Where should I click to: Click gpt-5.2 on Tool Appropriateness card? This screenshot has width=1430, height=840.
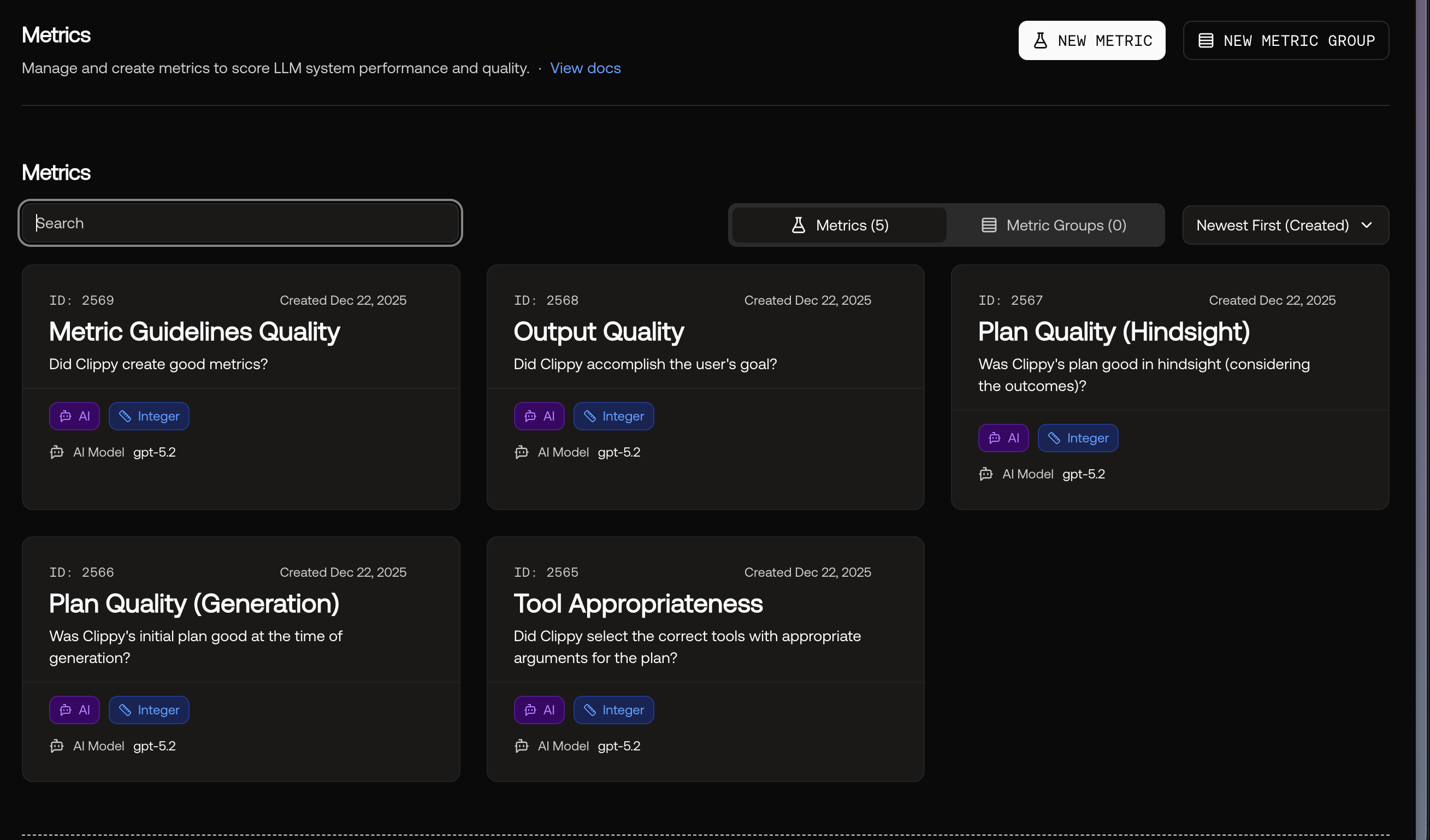tap(619, 746)
